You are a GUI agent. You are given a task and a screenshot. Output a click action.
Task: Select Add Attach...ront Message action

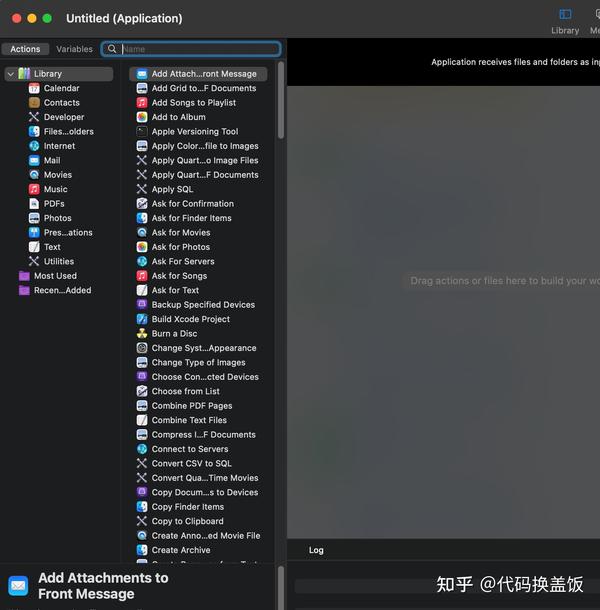tap(198, 74)
